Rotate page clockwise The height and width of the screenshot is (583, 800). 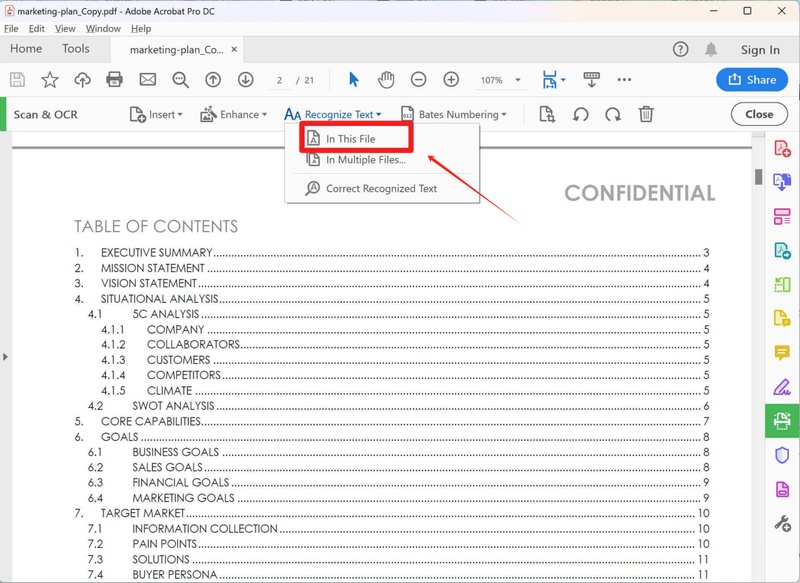tap(613, 114)
